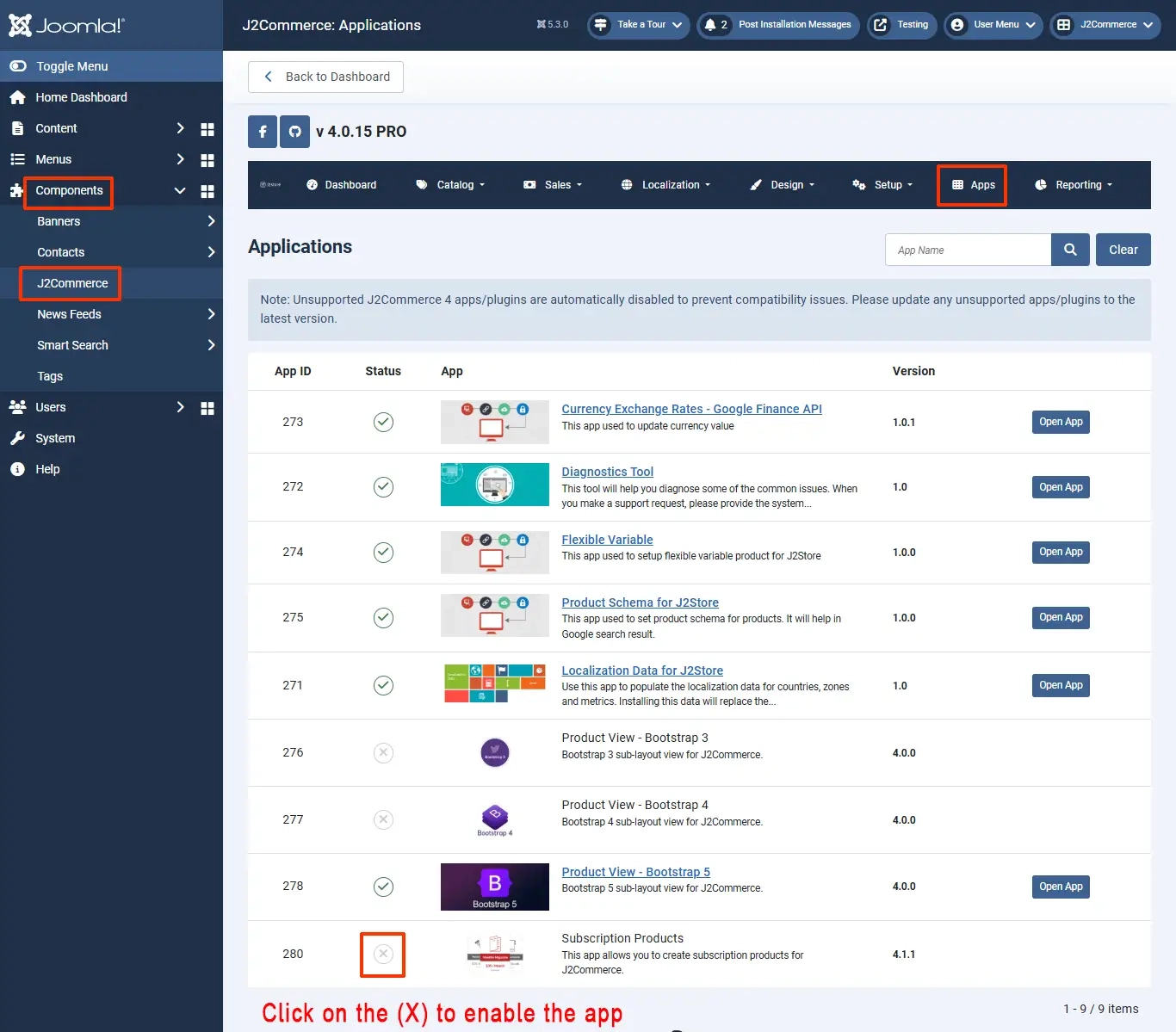Screen dimensions: 1176x1032
Task: Open the J2Commerce Facebook page icon
Action: pos(263,132)
